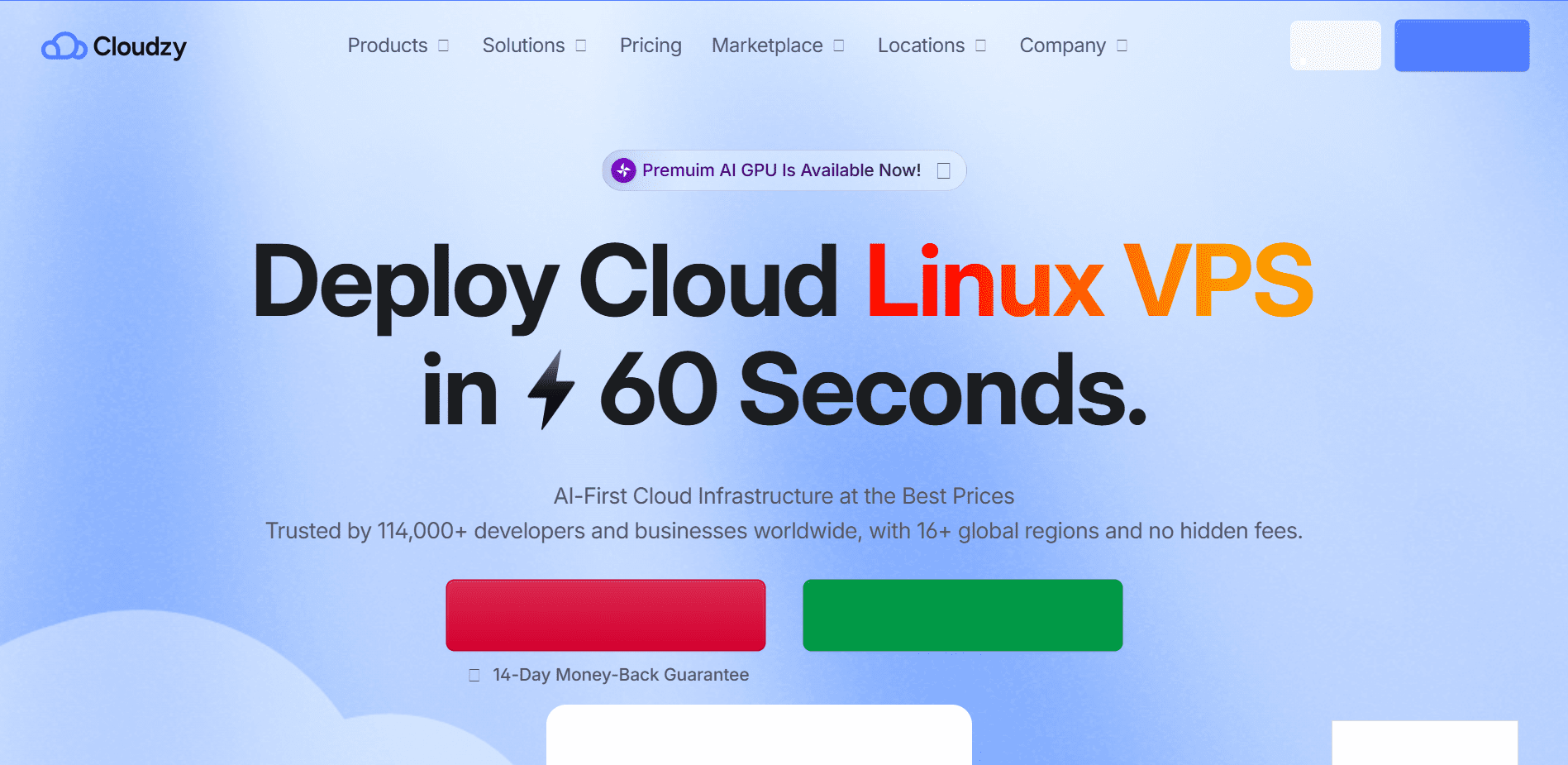Click the red hero call-to-action button

tap(606, 615)
